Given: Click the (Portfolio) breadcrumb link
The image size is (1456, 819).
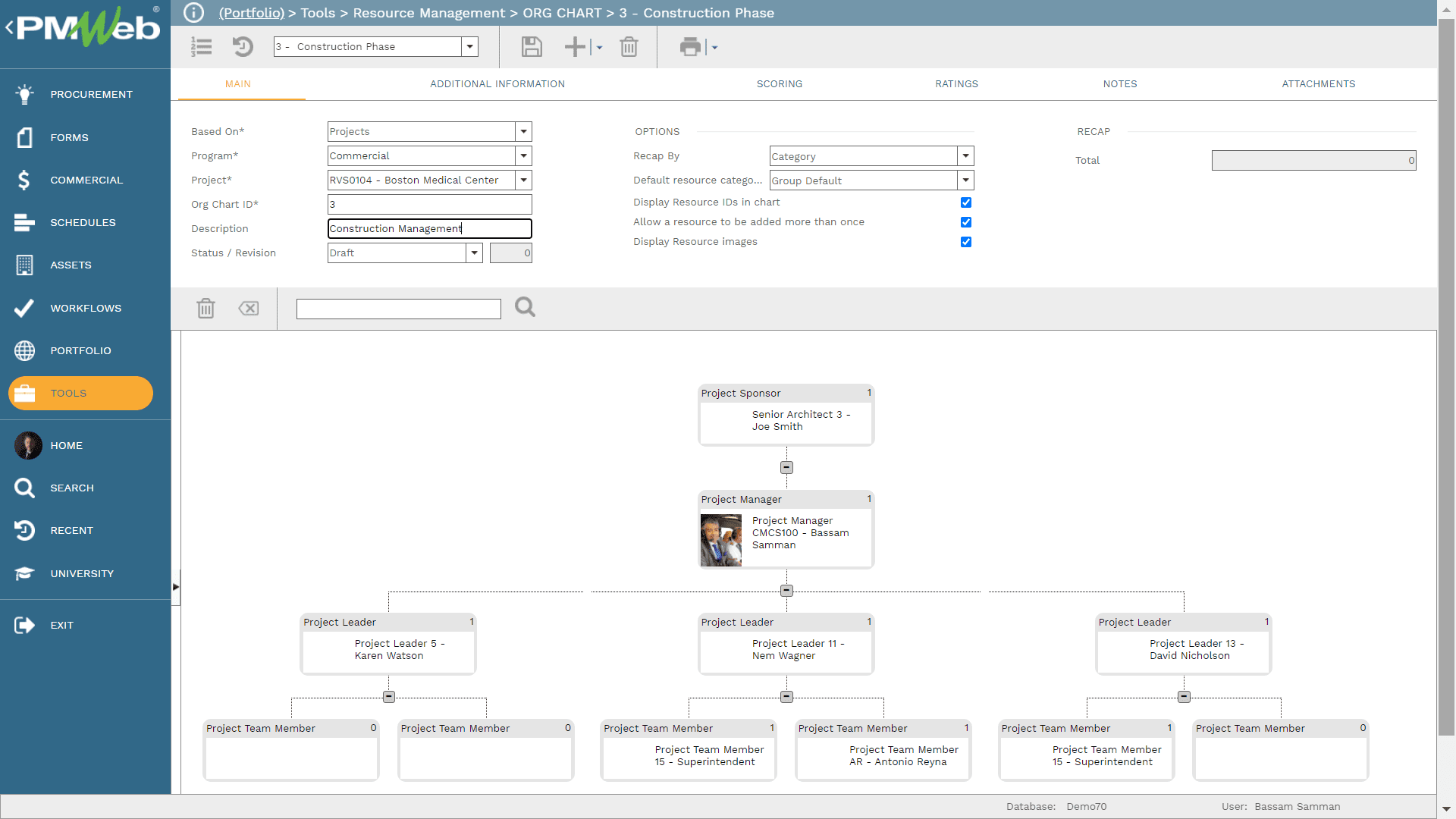Looking at the screenshot, I should coord(251,13).
